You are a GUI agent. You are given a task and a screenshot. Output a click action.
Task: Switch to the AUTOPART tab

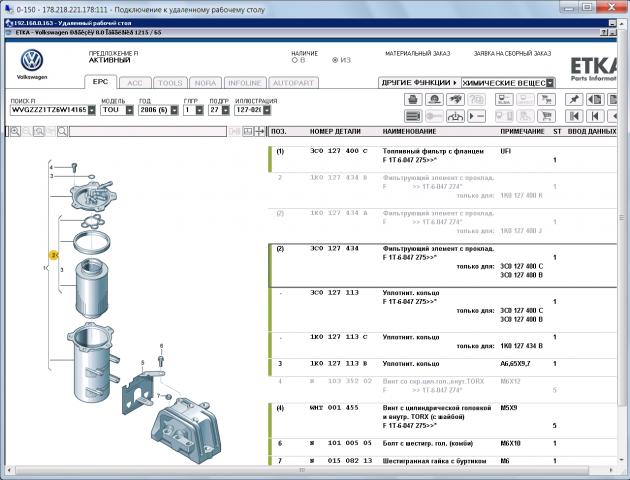click(293, 83)
